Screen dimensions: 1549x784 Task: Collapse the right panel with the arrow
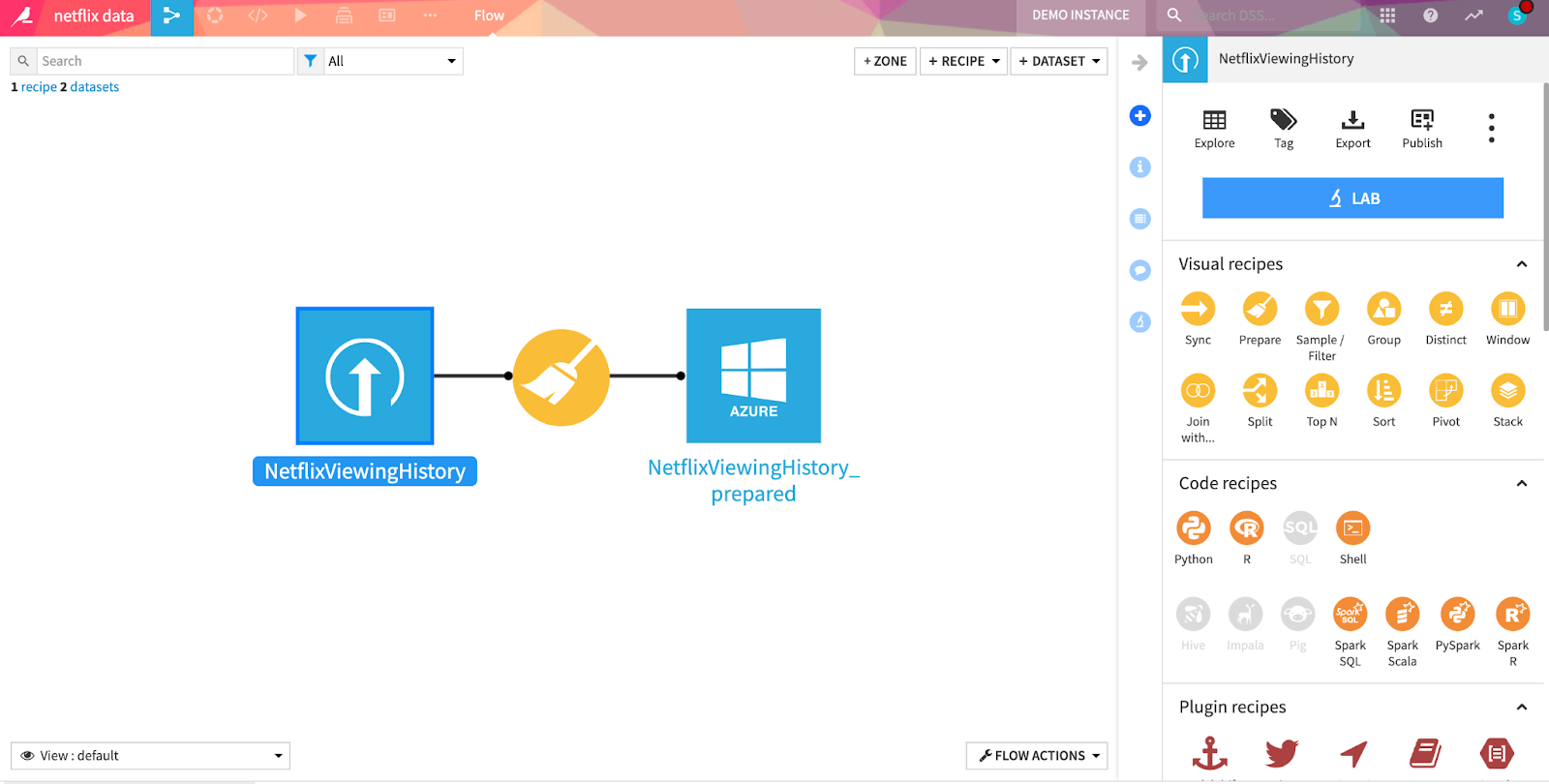pos(1139,63)
